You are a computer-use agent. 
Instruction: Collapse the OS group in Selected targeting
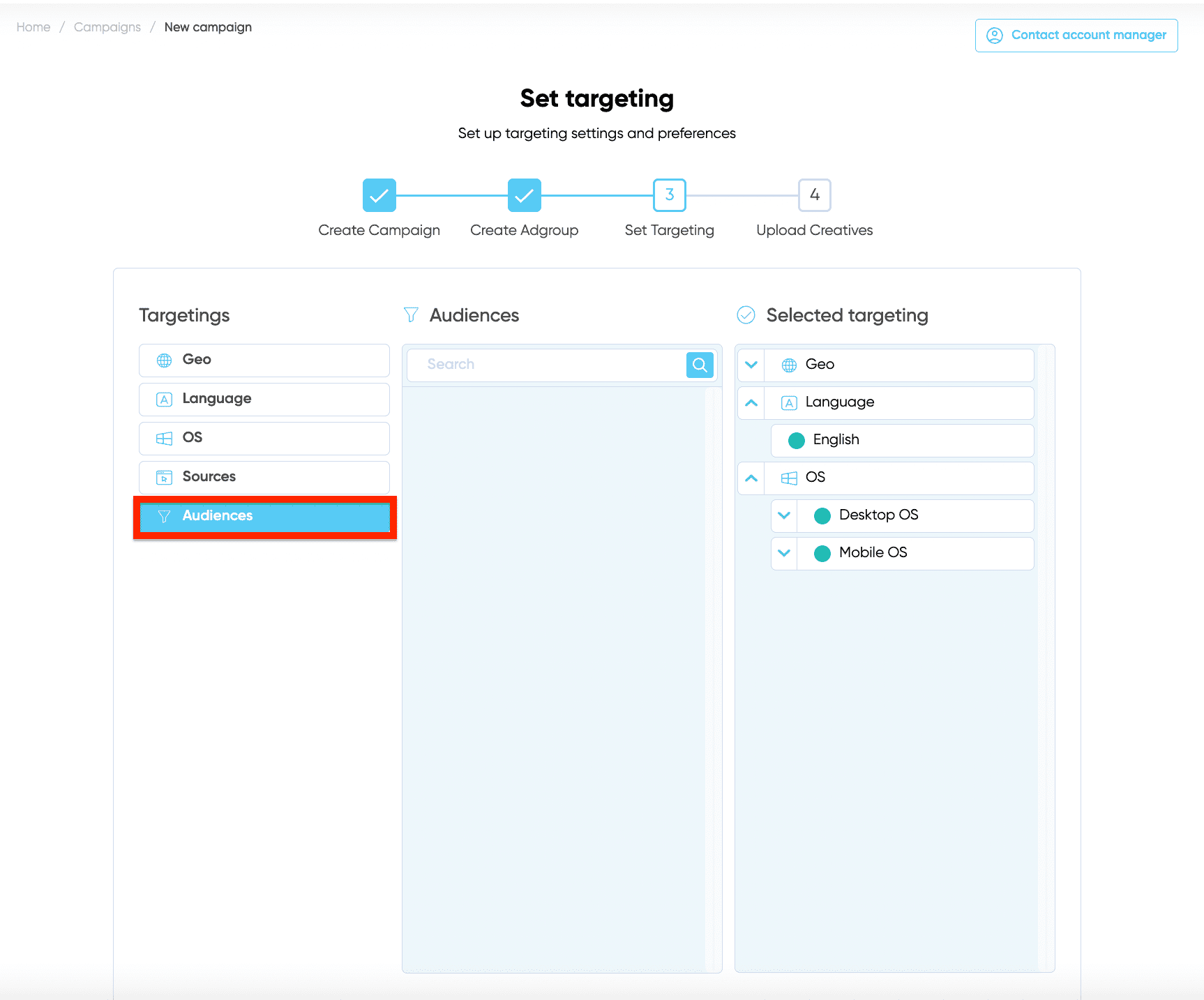[751, 478]
